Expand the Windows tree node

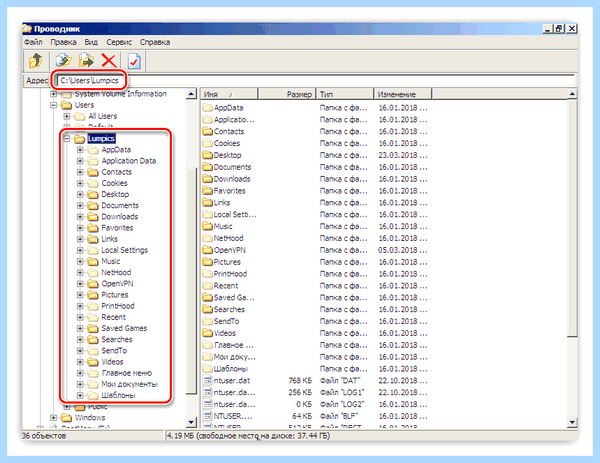(54, 417)
